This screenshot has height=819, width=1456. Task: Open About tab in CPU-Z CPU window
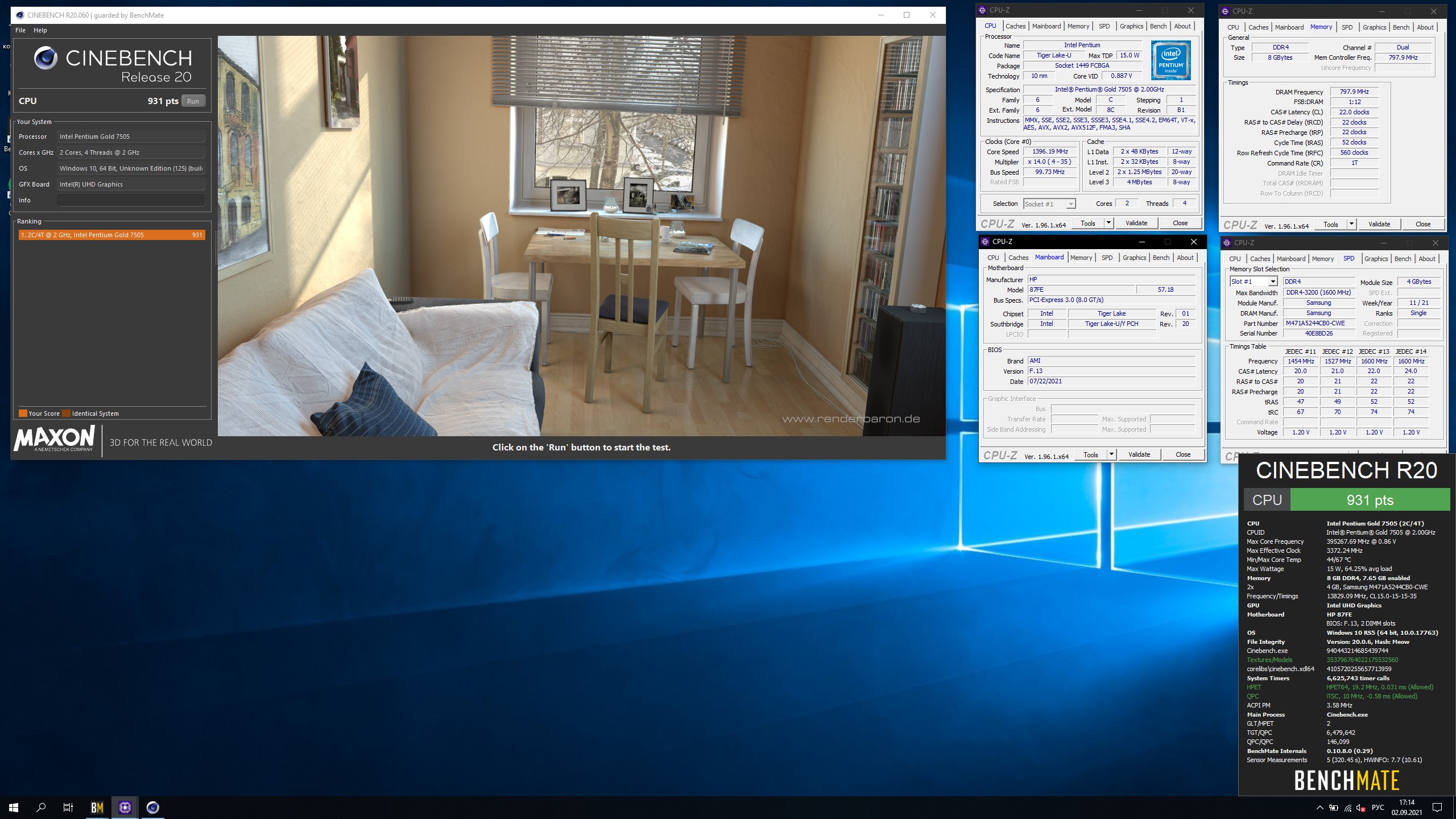(1182, 26)
